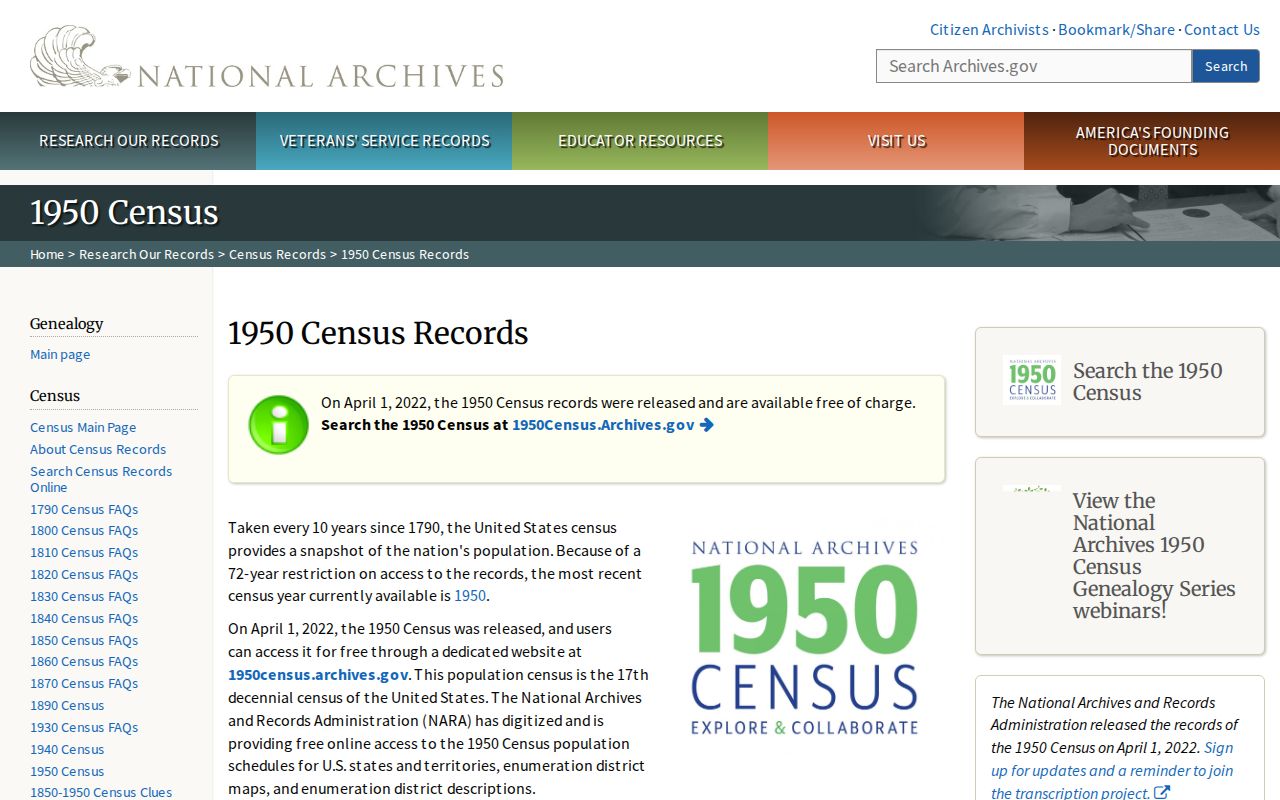Open 1850 Census FAQs link
The height and width of the screenshot is (800, 1280).
(84, 640)
